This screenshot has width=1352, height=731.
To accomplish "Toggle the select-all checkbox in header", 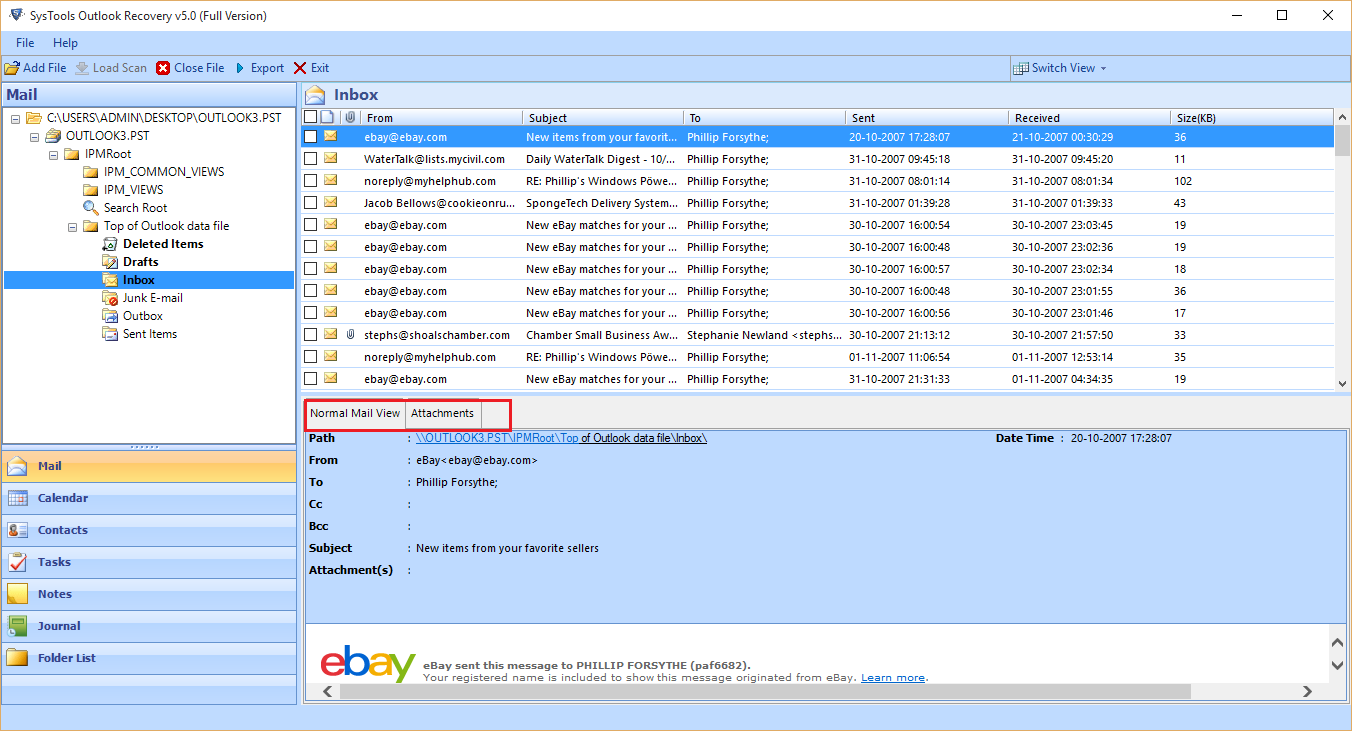I will pos(310,117).
